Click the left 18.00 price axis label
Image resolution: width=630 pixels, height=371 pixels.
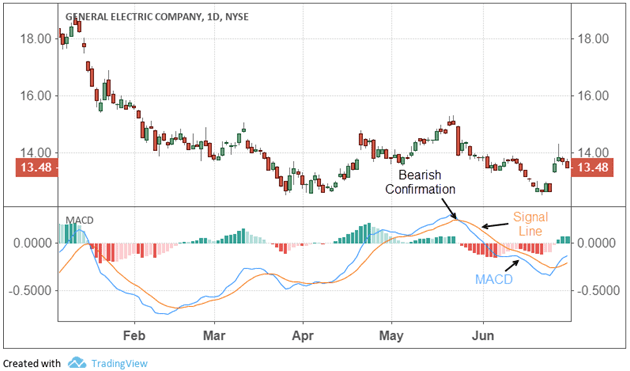tap(36, 39)
